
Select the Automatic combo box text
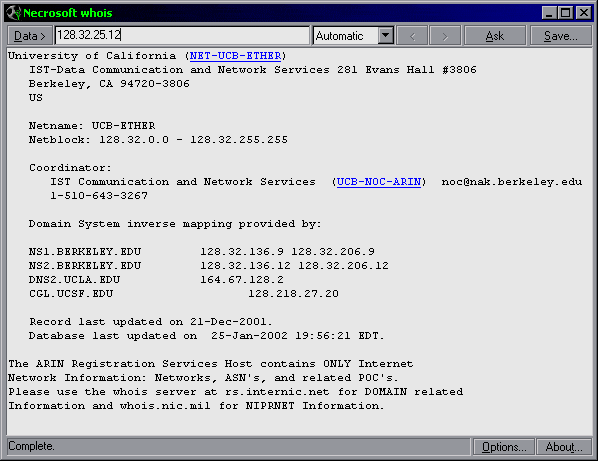pos(346,36)
